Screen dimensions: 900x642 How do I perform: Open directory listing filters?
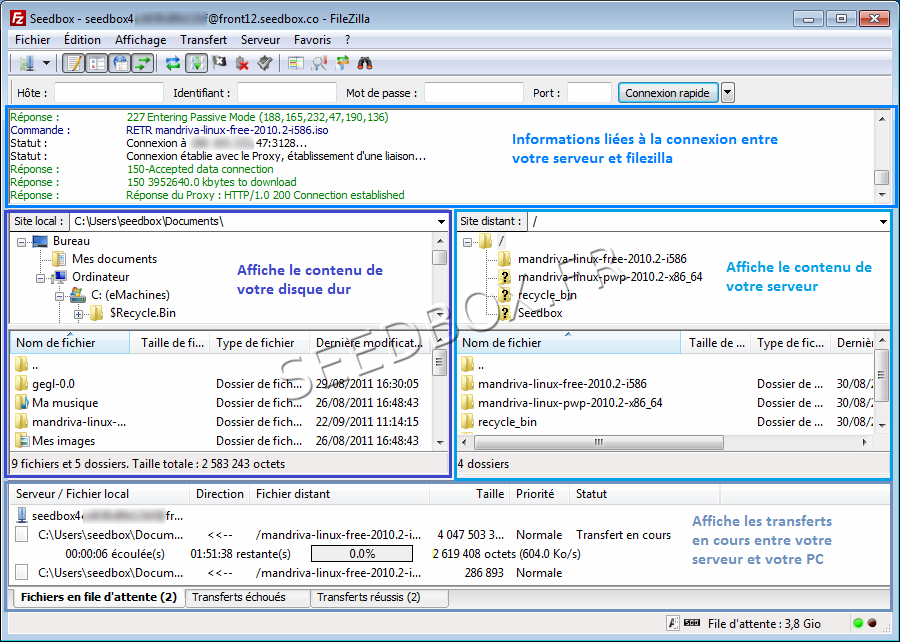pyautogui.click(x=318, y=62)
